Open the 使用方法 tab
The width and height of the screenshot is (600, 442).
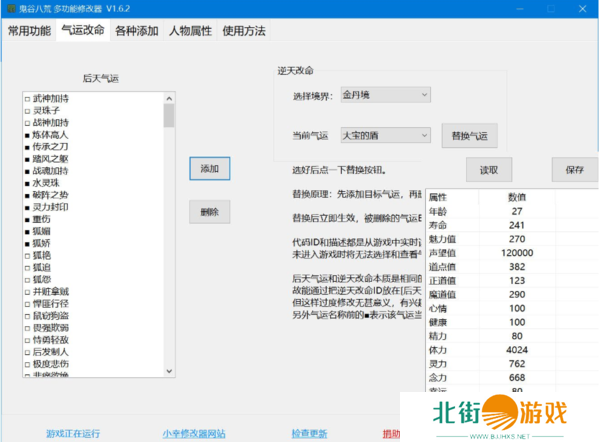(244, 31)
